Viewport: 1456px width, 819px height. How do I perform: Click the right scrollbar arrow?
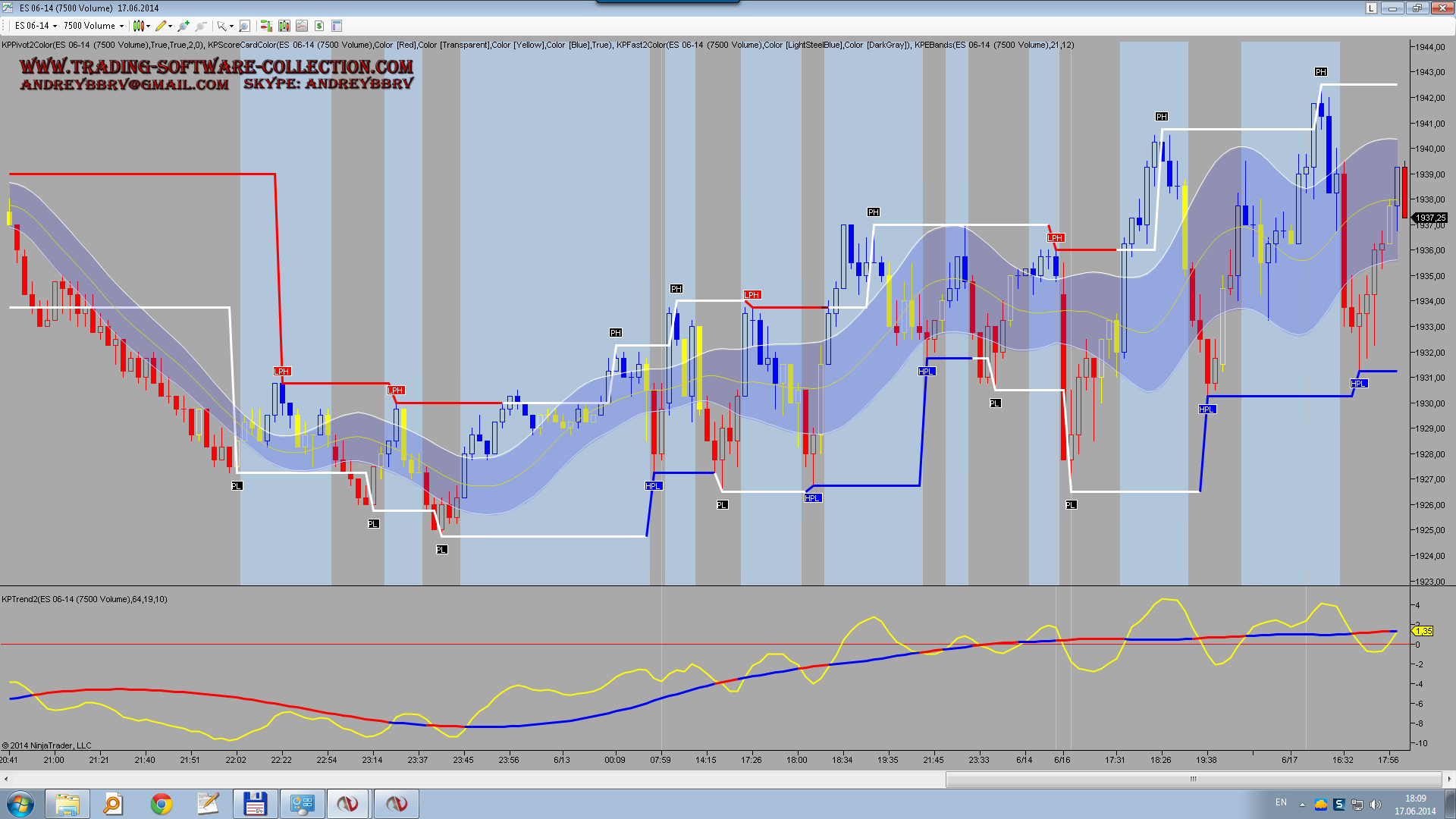[x=1449, y=779]
